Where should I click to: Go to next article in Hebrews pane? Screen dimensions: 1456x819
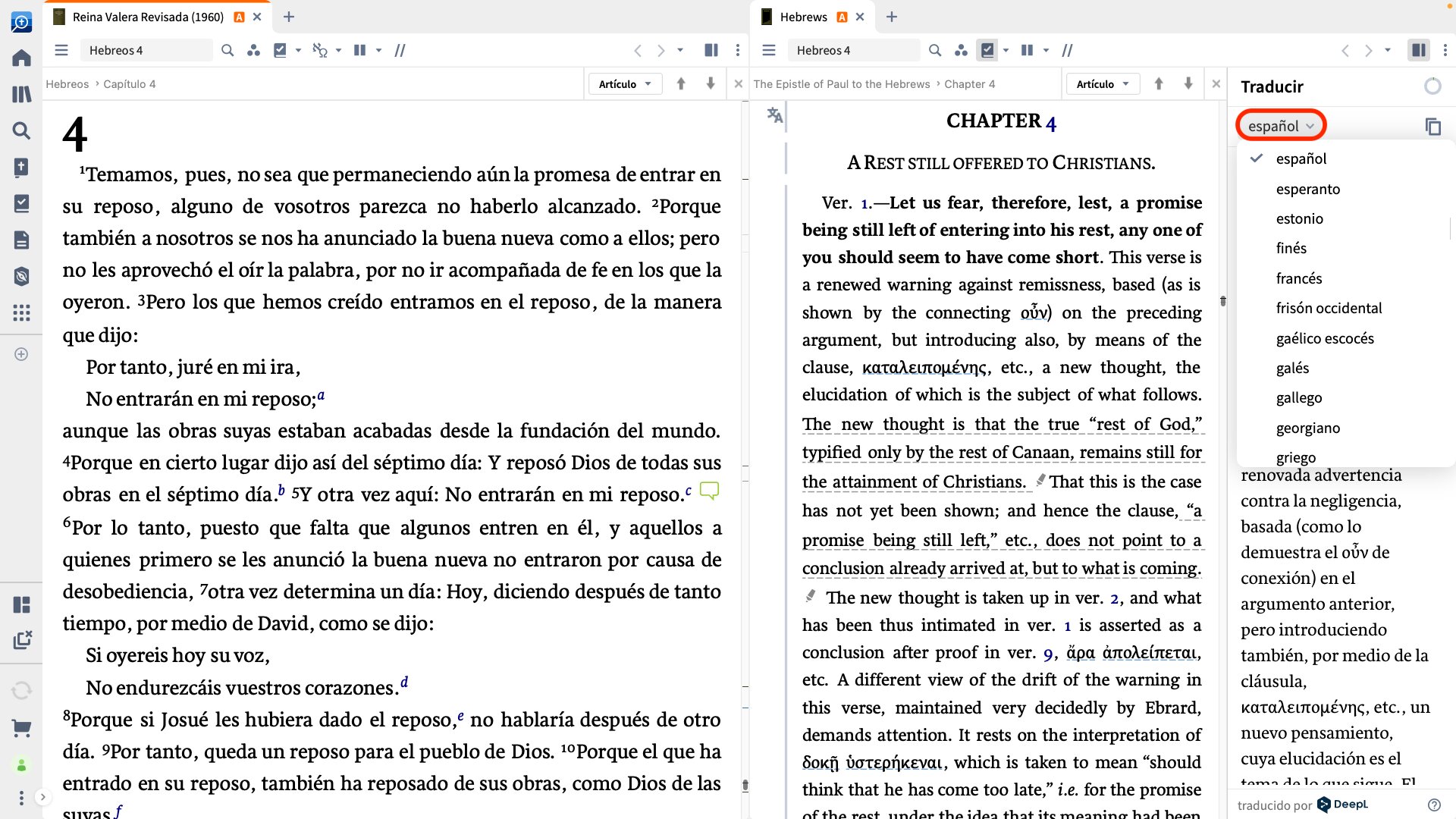pos(1188,84)
